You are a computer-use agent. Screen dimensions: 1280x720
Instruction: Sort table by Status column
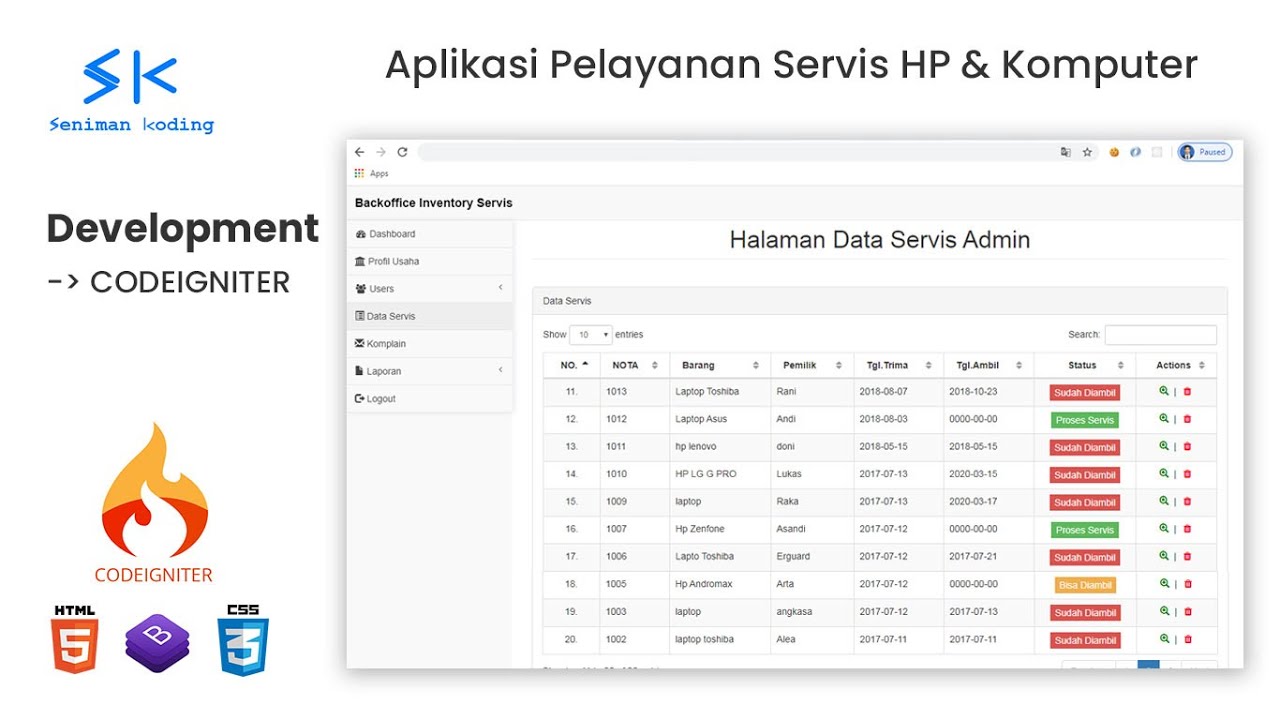(x=1084, y=365)
